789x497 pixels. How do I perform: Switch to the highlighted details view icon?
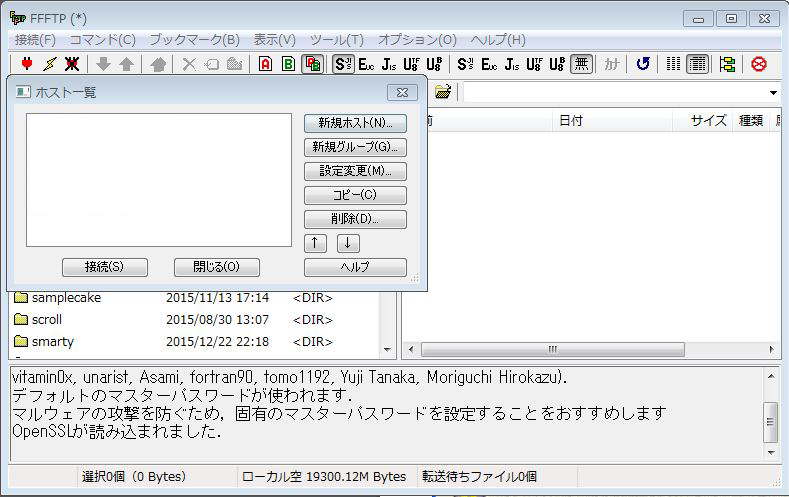tap(697, 64)
